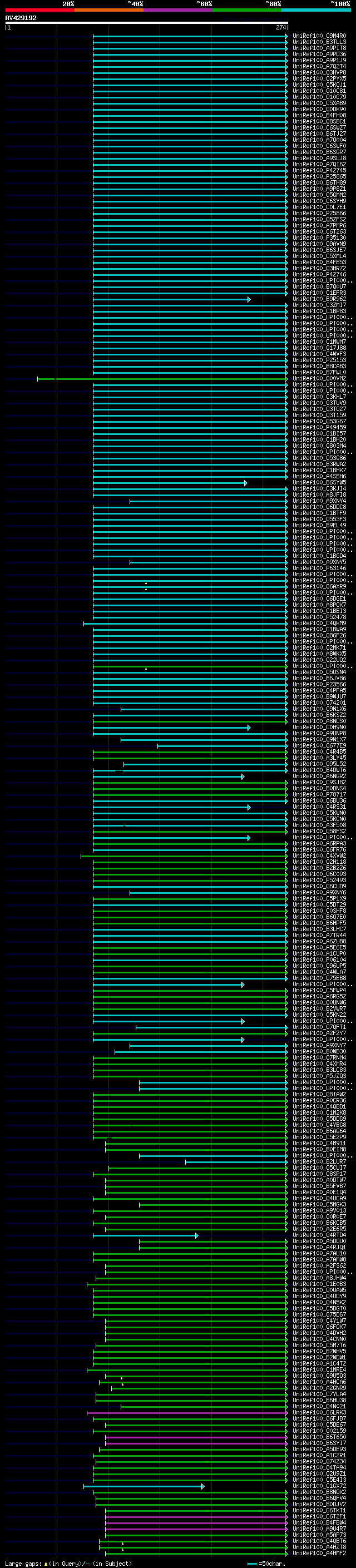Open UniRef100_B9R962 hit
The height and width of the screenshot is (1568, 356).
pos(319,299)
